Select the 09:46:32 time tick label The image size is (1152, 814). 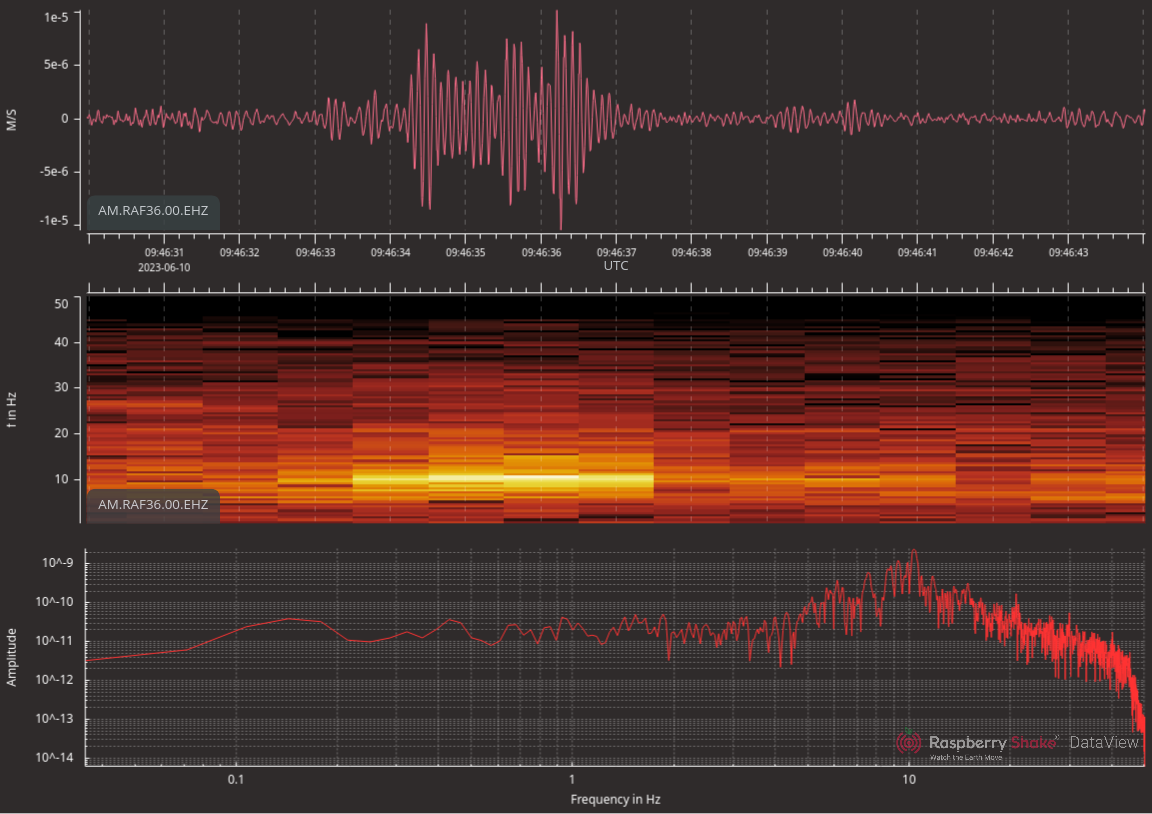[x=240, y=253]
